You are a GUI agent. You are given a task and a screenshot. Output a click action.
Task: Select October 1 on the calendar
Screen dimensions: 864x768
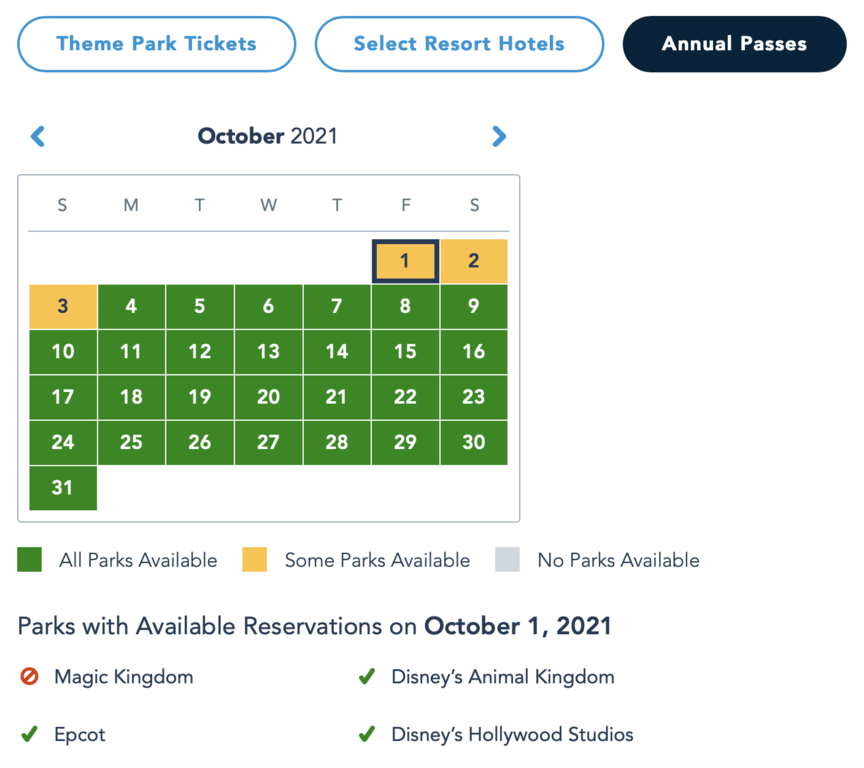(x=405, y=262)
